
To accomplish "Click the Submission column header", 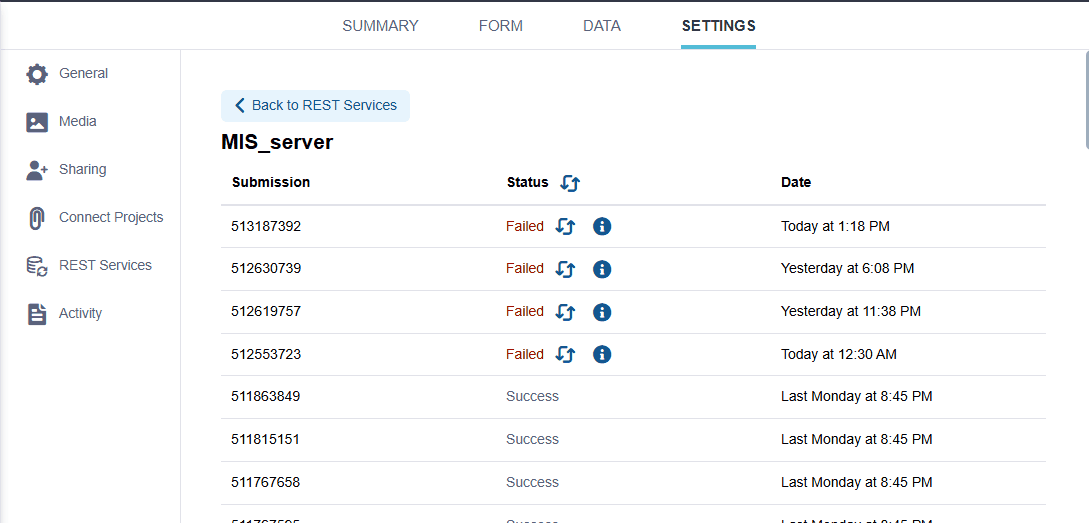I will tap(271, 183).
